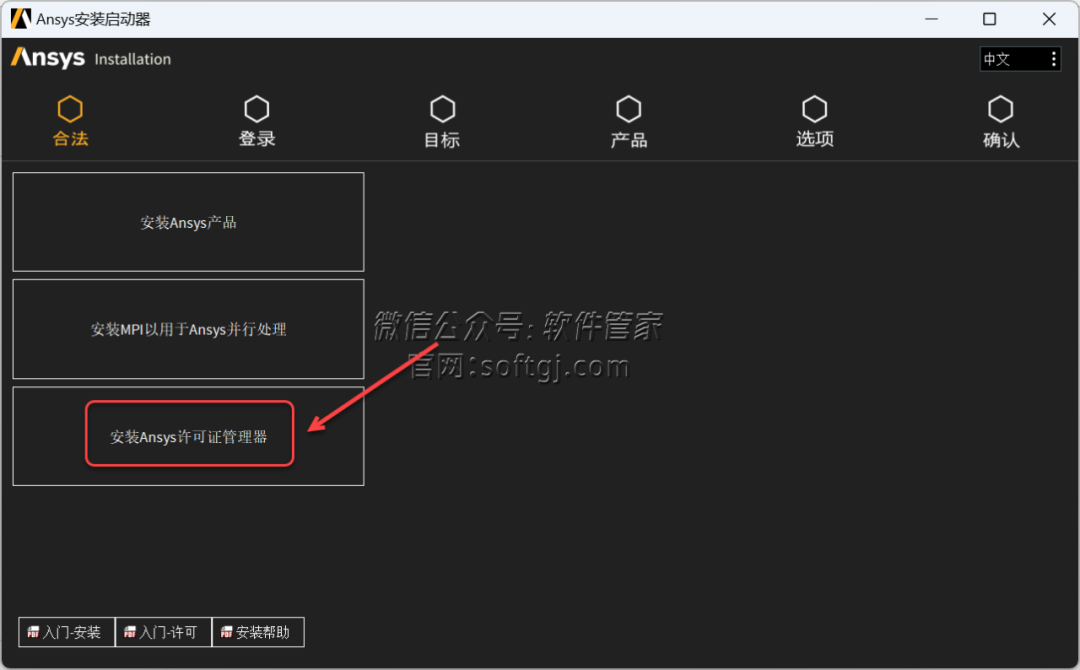Click the 登录 step hexagon icon

[x=257, y=109]
